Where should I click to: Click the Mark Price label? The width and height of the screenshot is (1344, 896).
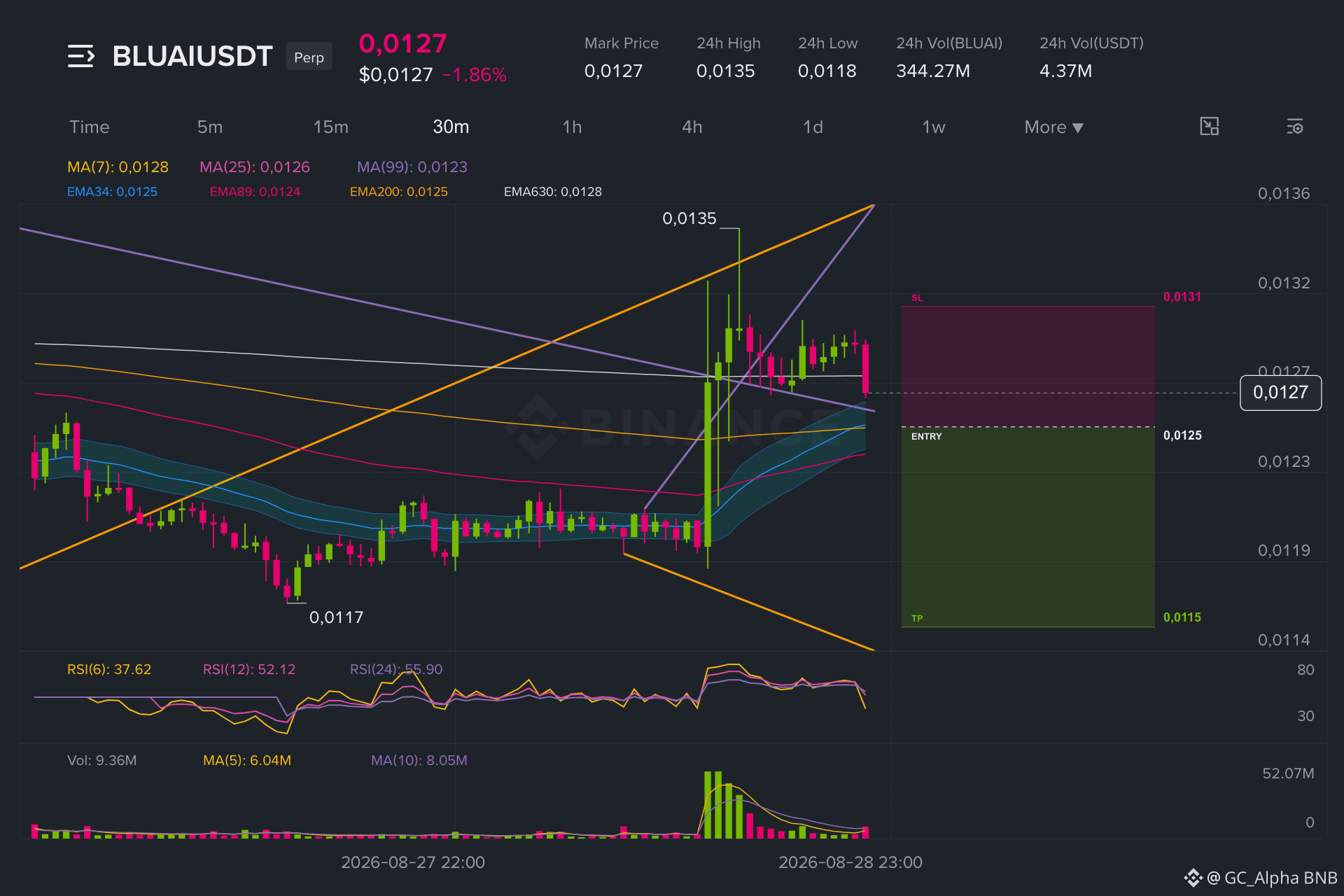pos(622,43)
